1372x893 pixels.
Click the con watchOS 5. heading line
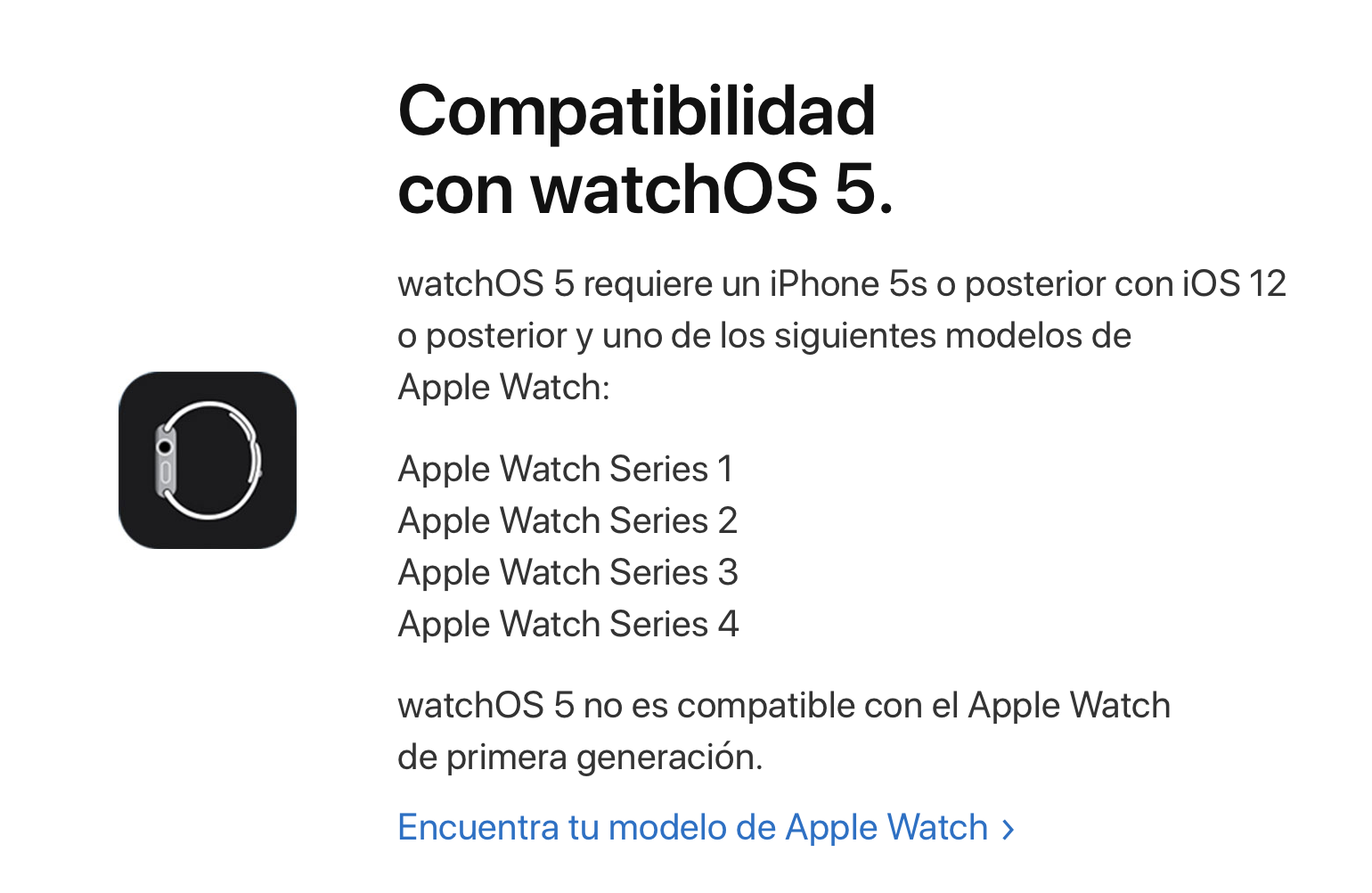[645, 189]
